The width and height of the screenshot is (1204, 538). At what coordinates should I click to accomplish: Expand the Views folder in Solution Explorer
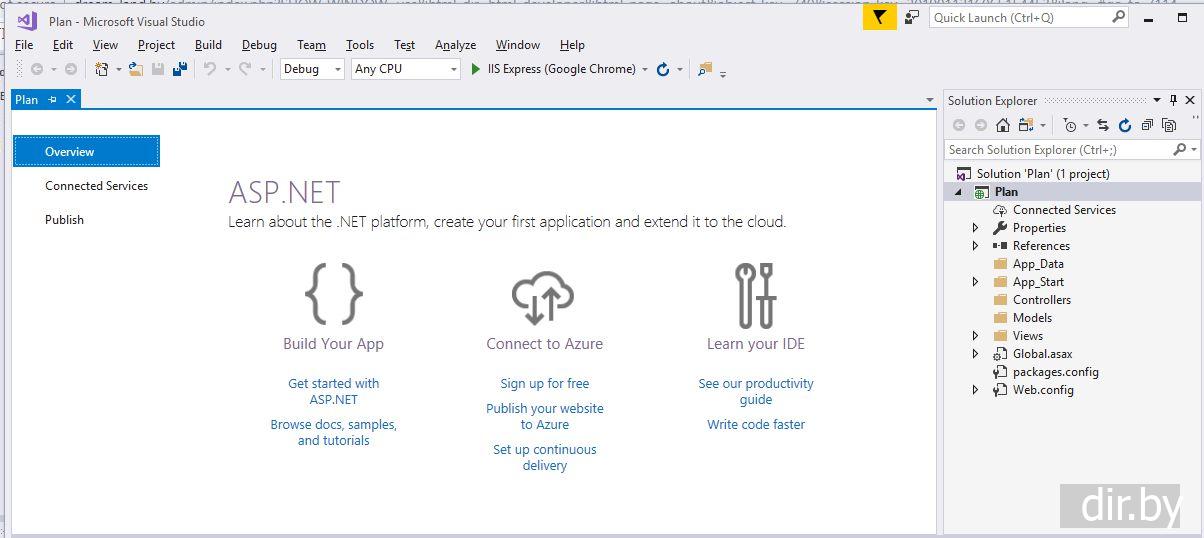point(976,336)
